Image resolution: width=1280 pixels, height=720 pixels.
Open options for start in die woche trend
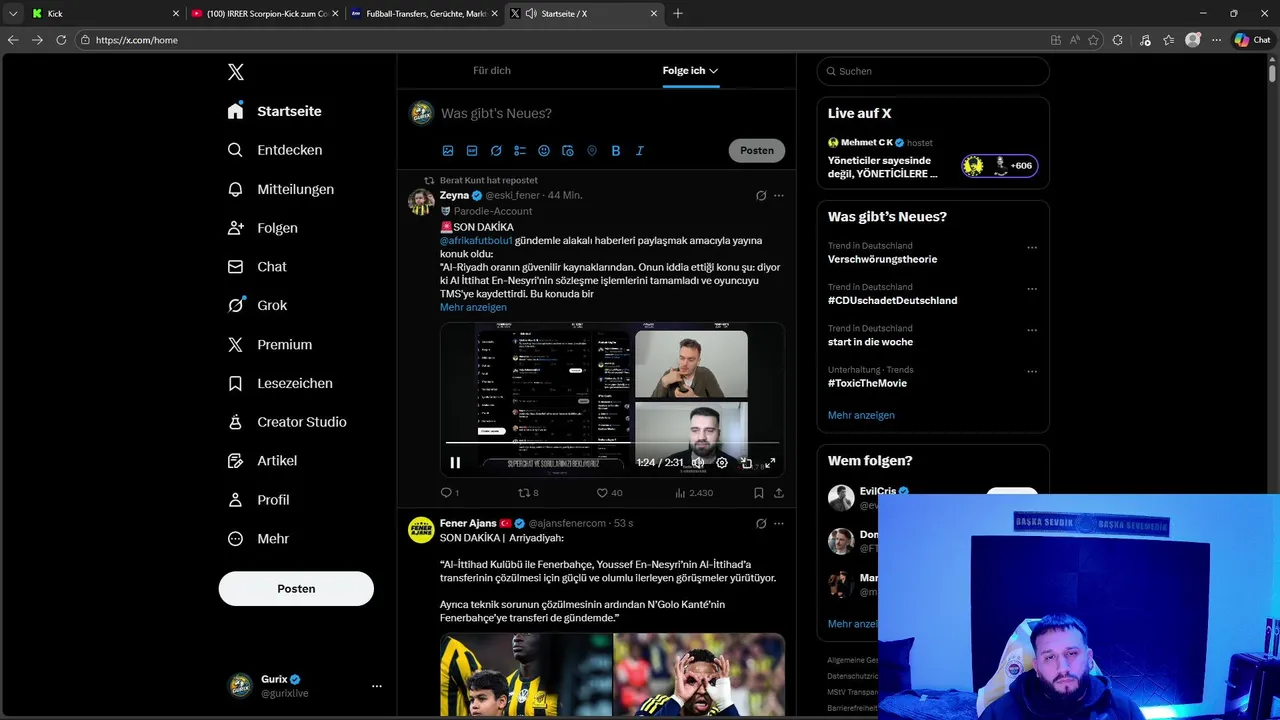coord(1032,330)
